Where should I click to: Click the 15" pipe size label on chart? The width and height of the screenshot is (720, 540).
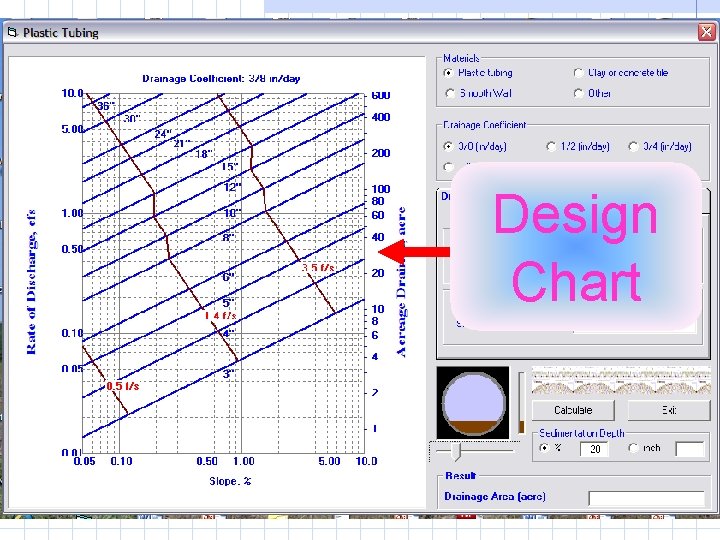pos(230,166)
